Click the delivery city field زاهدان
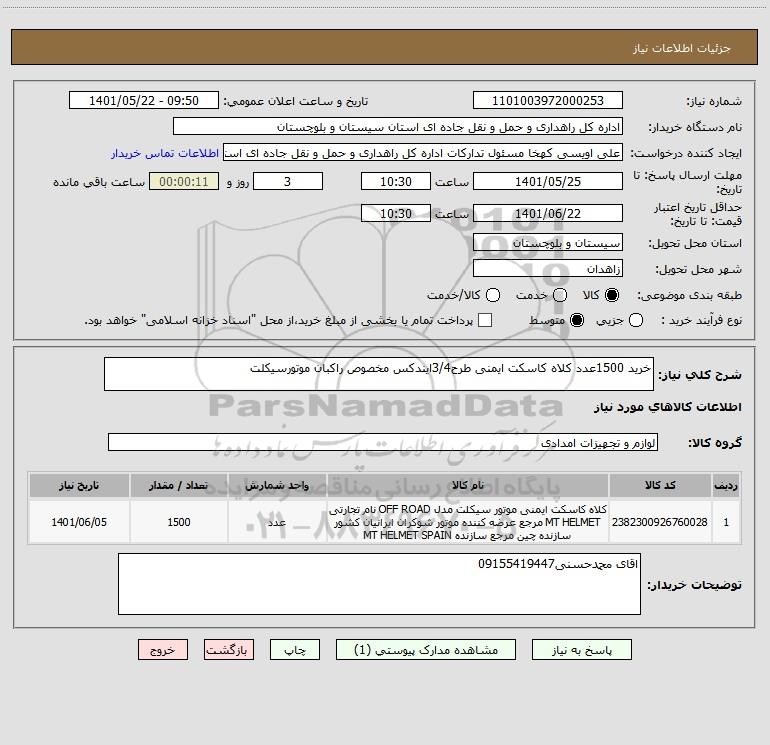 [x=548, y=269]
